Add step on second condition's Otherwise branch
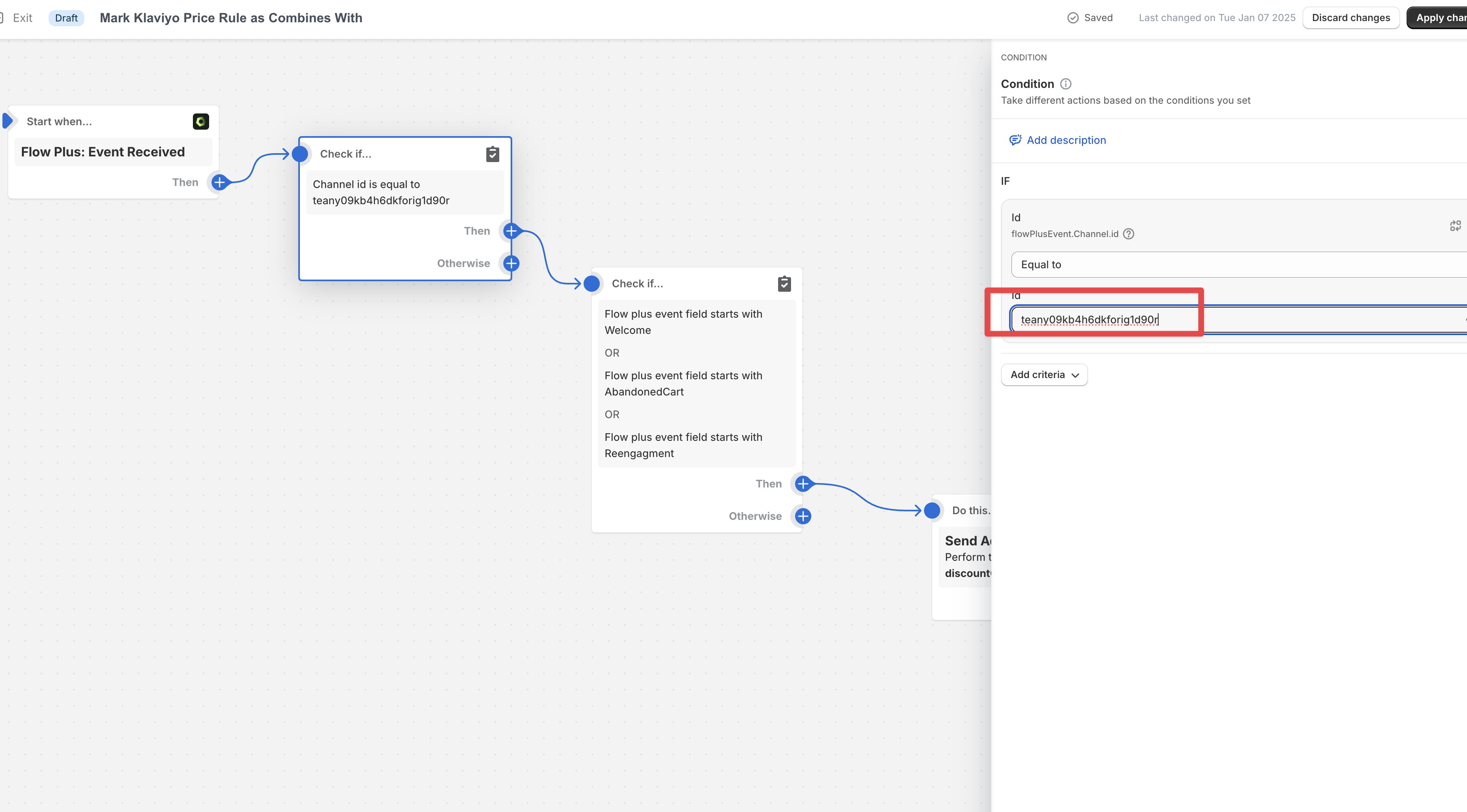The height and width of the screenshot is (812, 1467). [x=802, y=516]
